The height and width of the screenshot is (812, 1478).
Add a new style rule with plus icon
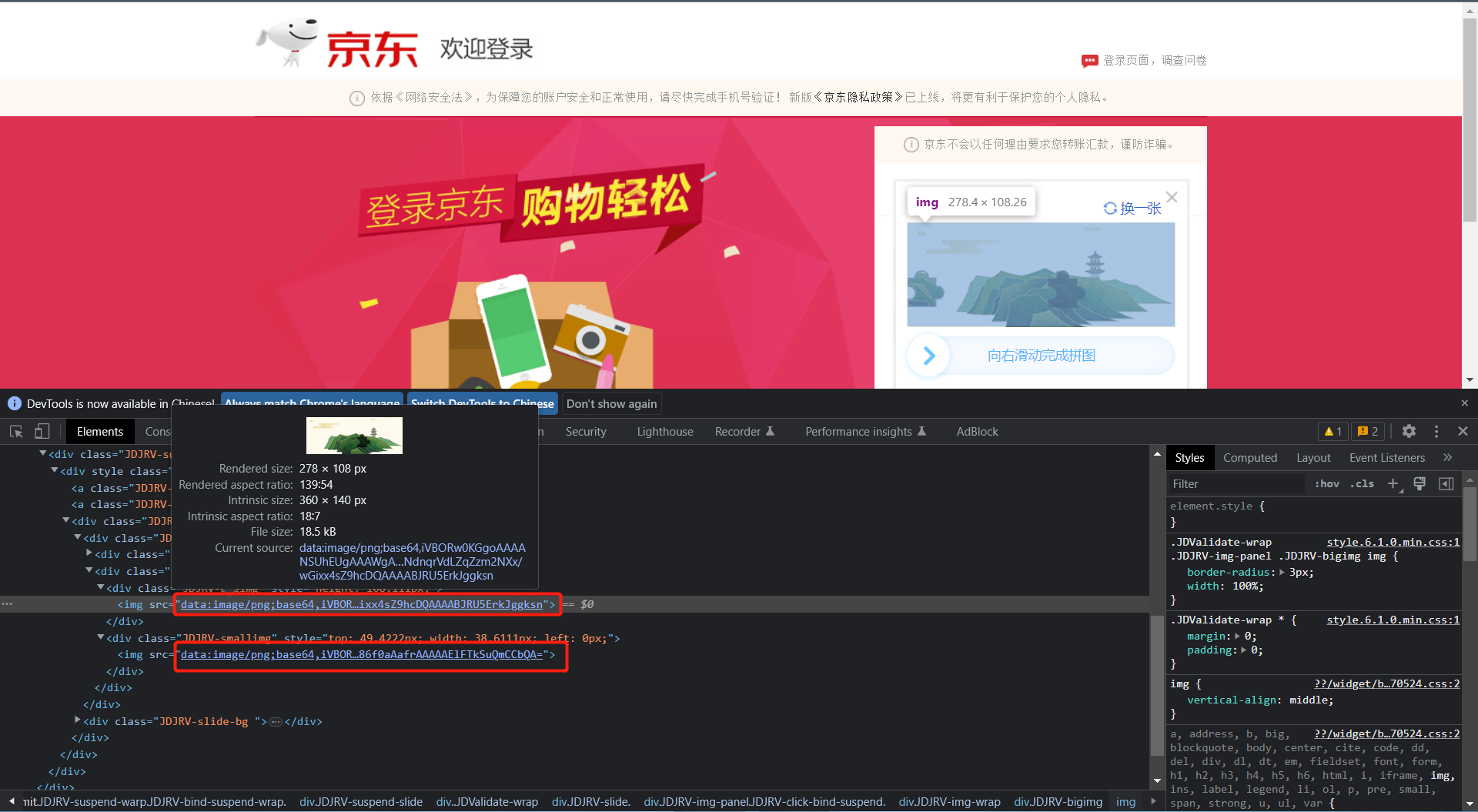pos(1393,483)
